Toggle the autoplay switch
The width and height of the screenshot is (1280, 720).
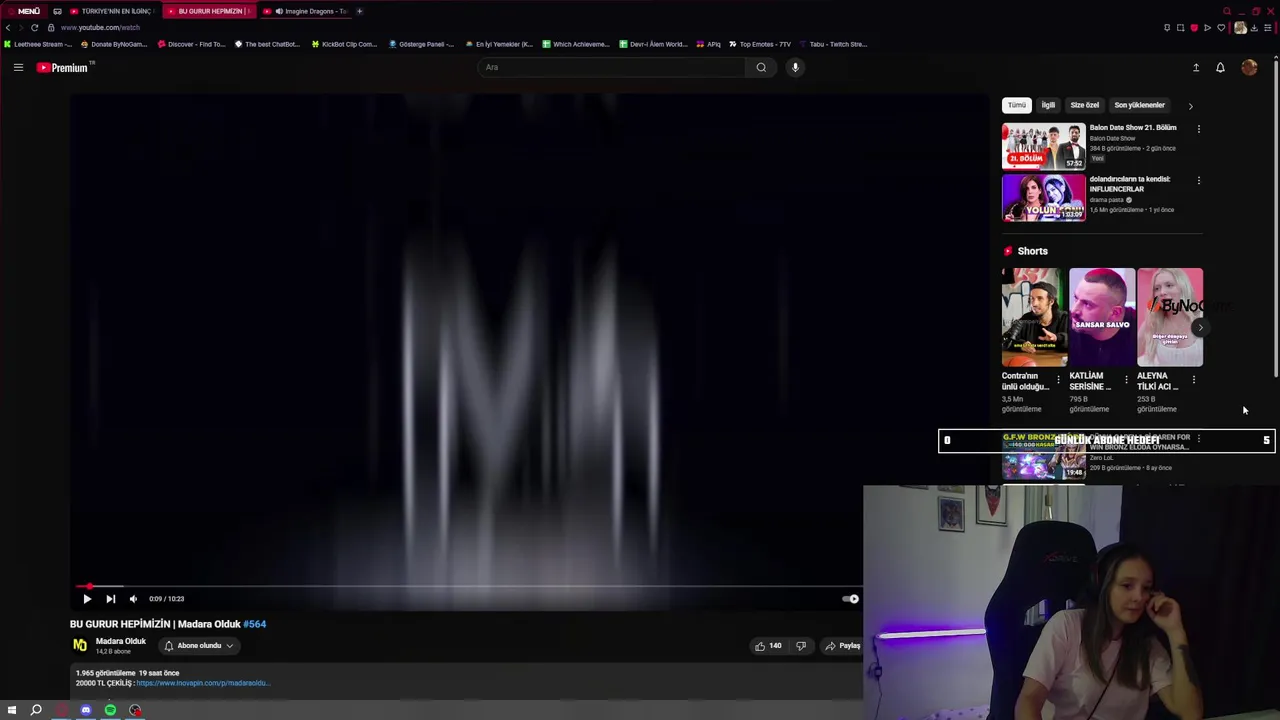[850, 599]
